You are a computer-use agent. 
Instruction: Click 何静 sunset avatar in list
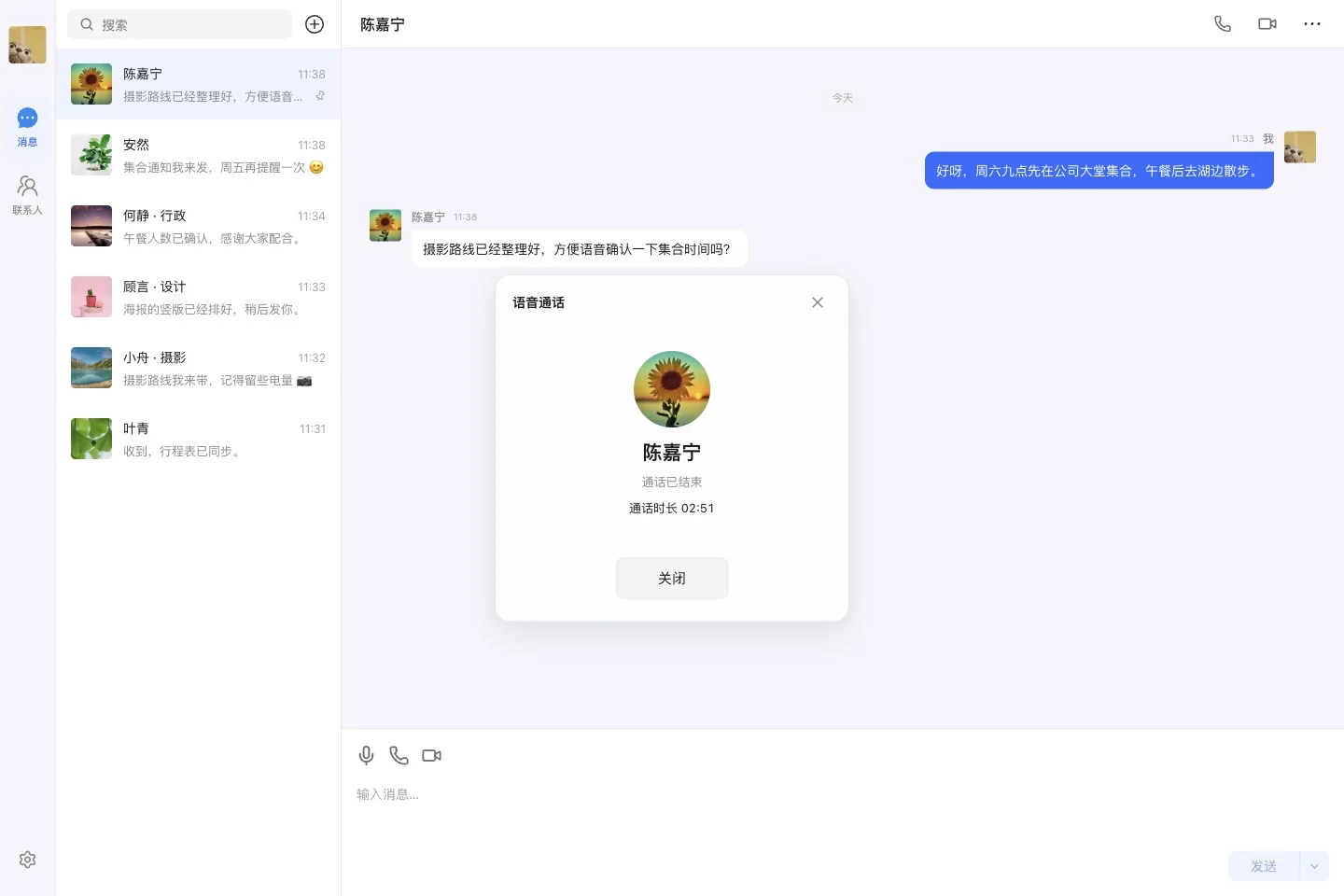(x=91, y=226)
